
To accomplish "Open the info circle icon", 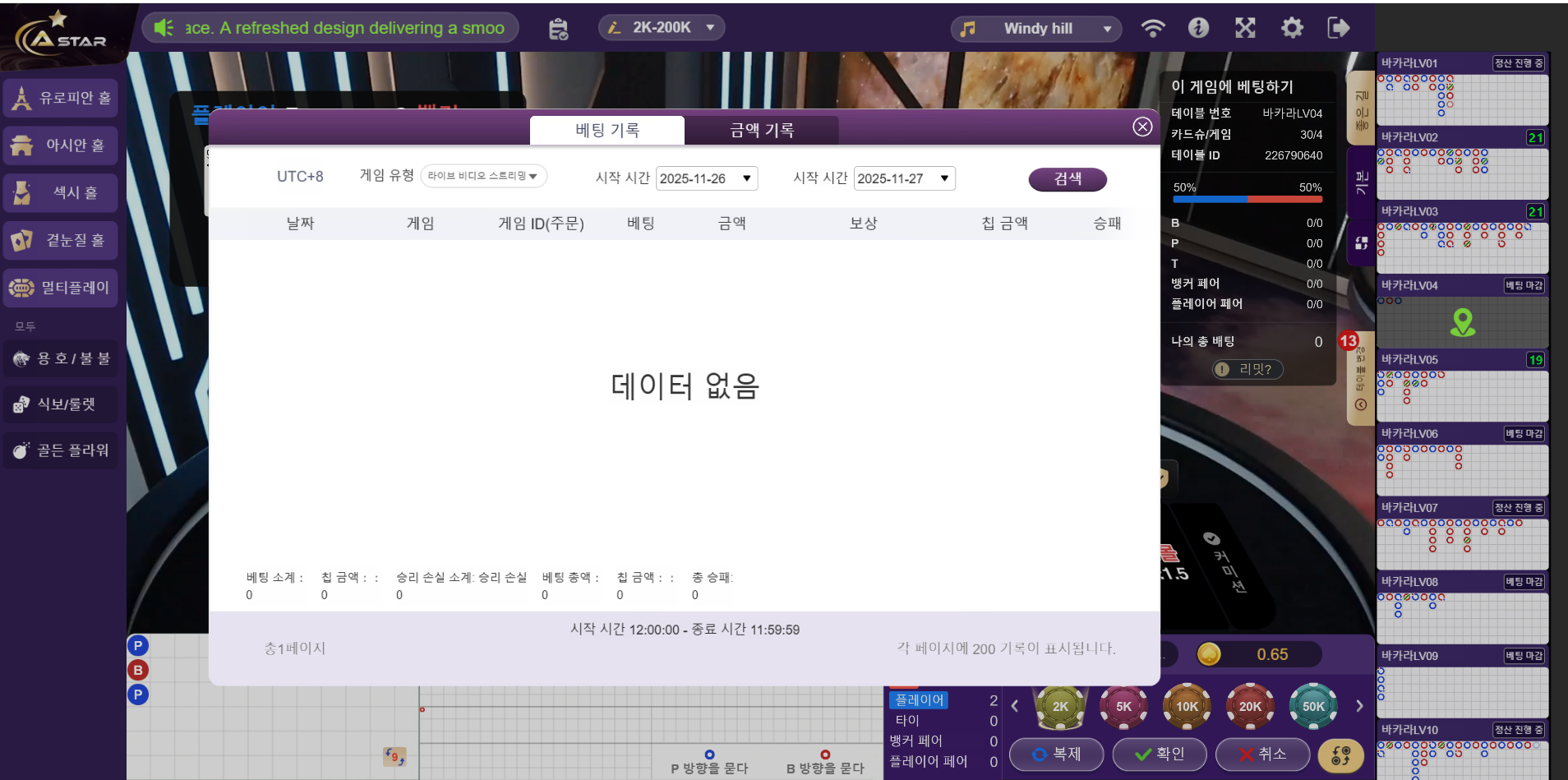I will coord(1198,28).
